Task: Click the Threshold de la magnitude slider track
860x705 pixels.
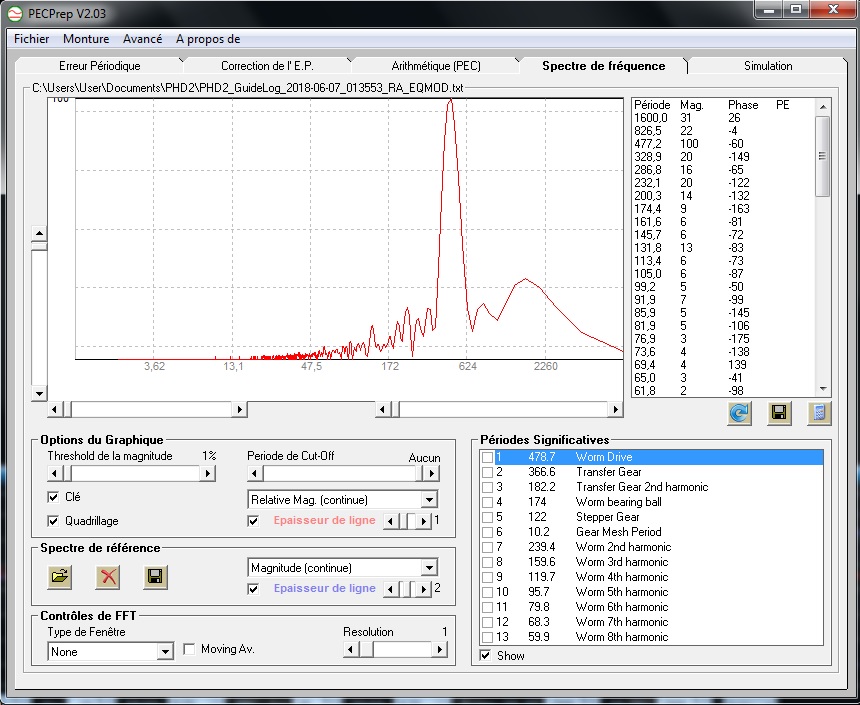Action: (x=134, y=473)
